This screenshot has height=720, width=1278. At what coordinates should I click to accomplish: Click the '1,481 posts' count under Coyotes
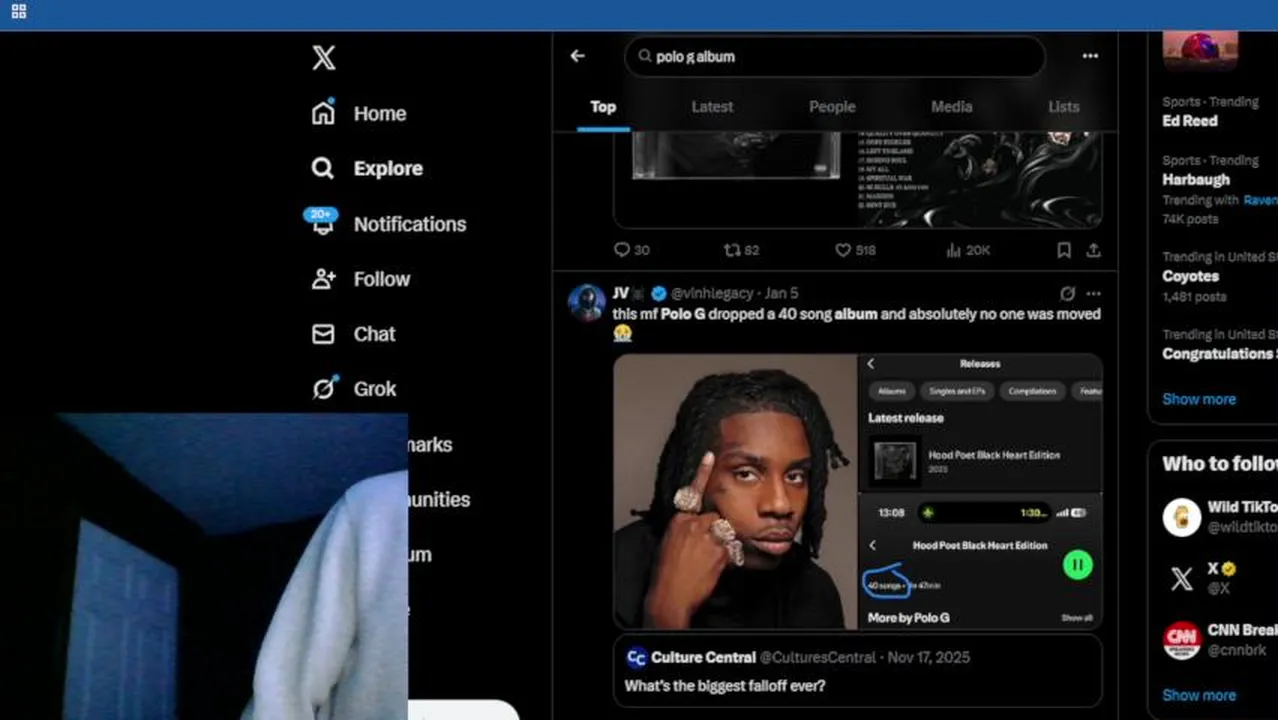[x=1194, y=297]
